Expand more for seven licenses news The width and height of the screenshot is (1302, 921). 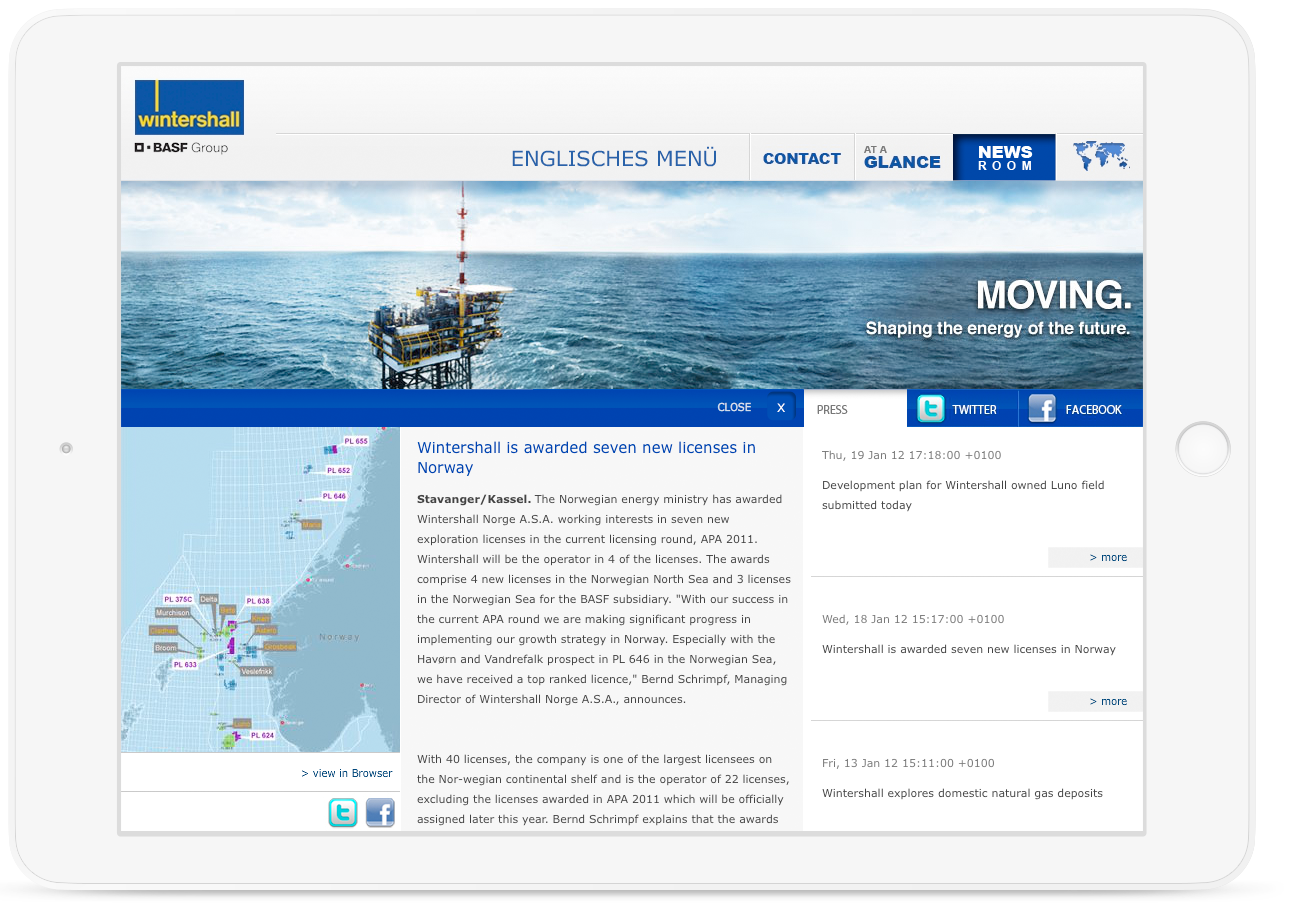pos(1107,701)
